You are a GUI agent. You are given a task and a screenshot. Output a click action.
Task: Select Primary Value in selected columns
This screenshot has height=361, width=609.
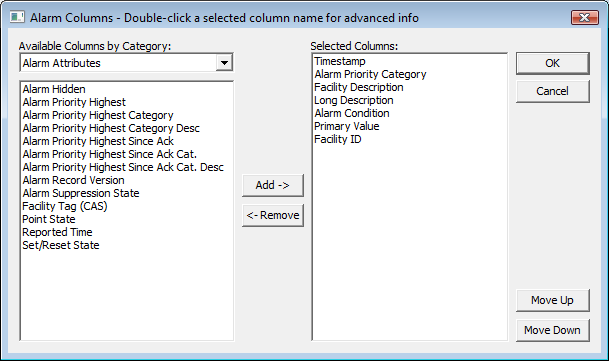[x=347, y=126]
